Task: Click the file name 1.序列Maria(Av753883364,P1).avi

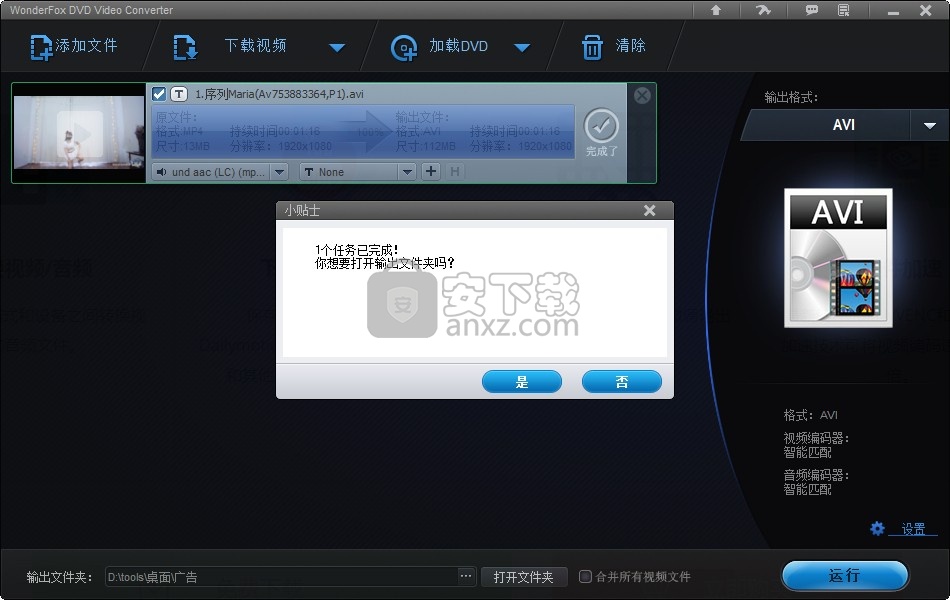Action: (x=279, y=94)
